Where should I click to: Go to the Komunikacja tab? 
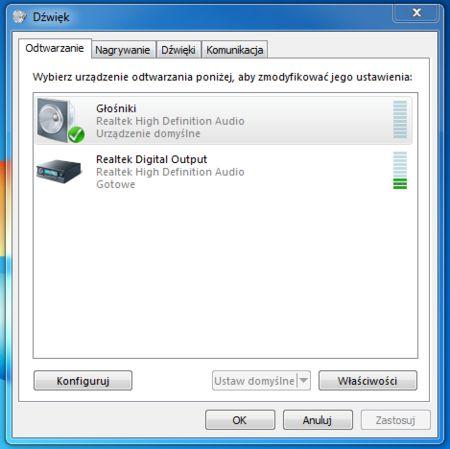235,50
